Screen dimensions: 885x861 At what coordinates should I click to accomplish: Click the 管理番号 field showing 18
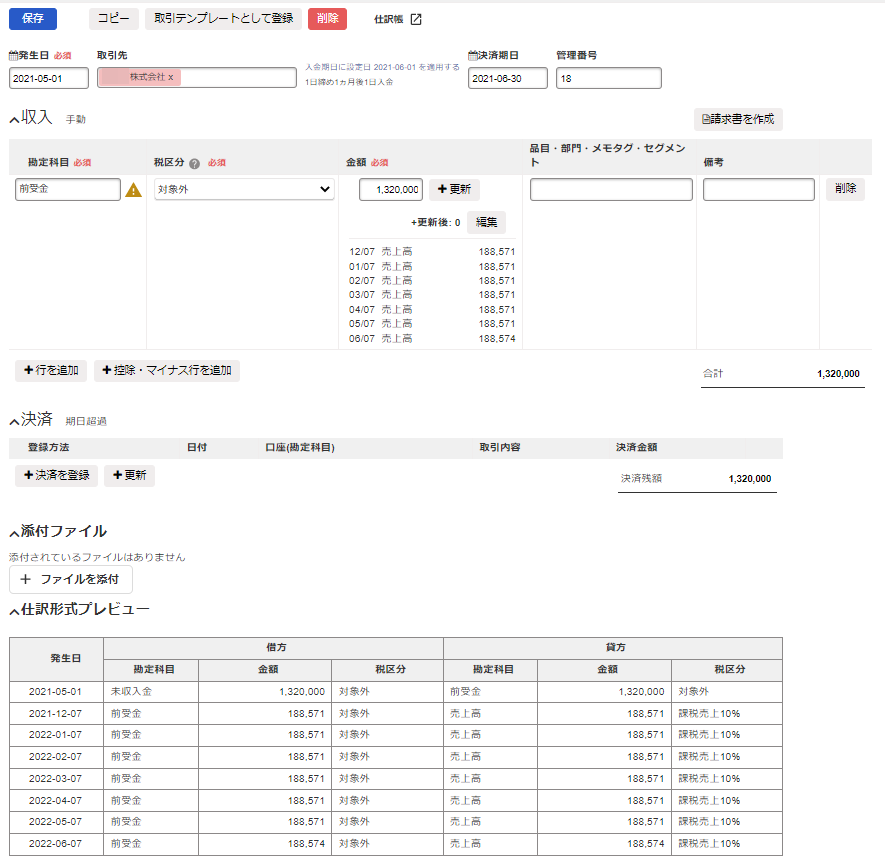(x=608, y=78)
